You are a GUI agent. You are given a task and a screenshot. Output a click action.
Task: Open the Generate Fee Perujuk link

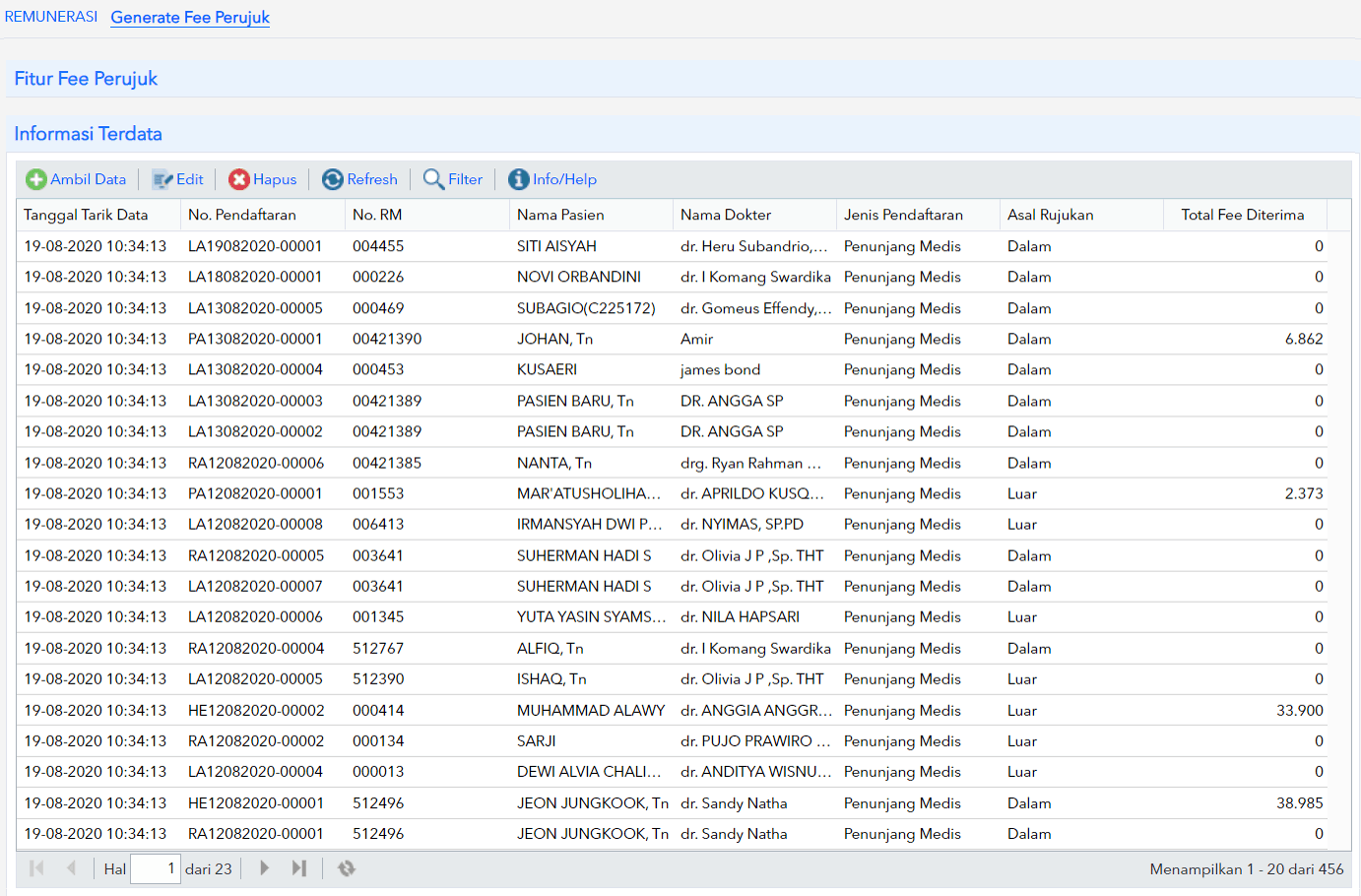(x=190, y=18)
